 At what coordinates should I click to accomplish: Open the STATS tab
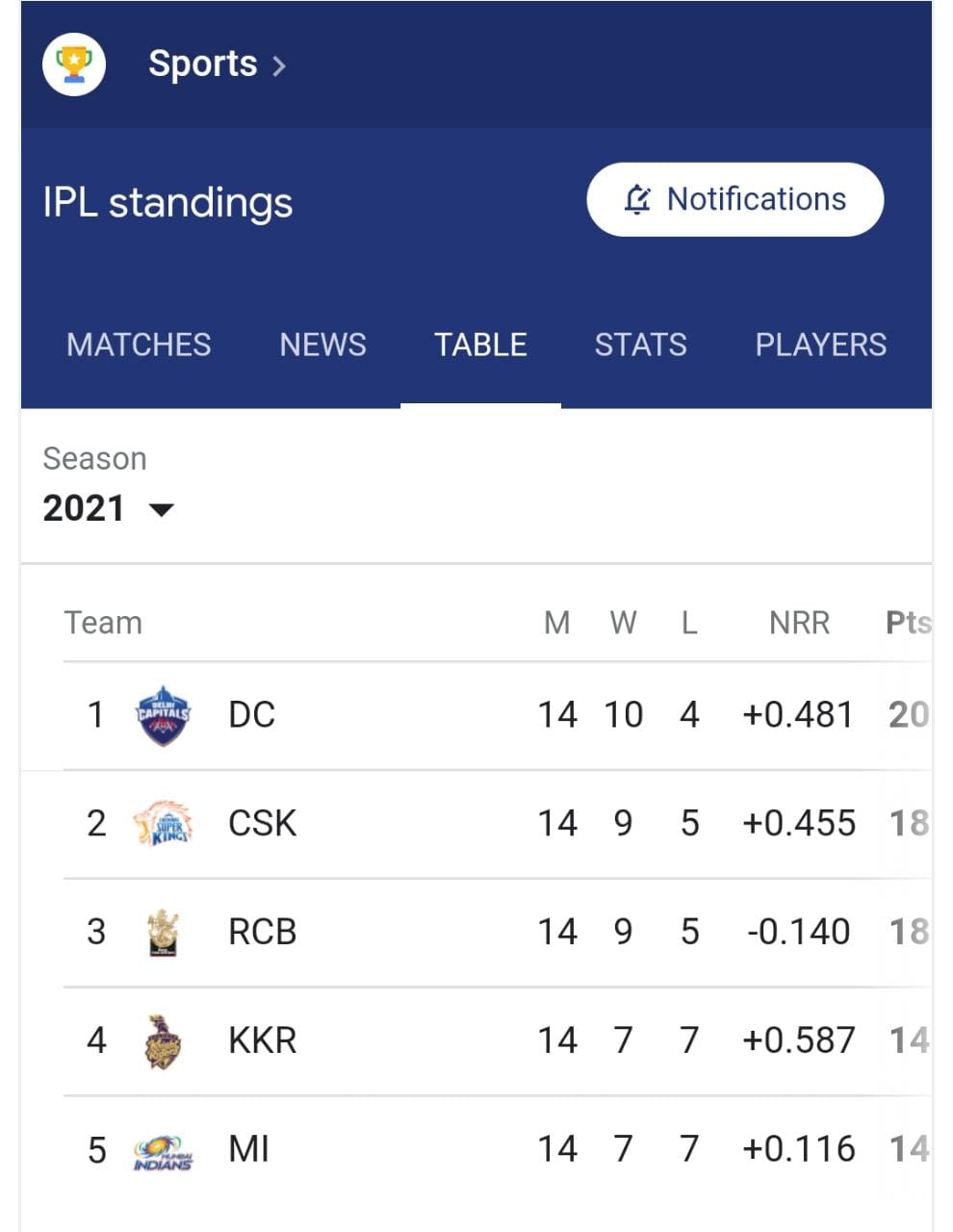(x=640, y=345)
